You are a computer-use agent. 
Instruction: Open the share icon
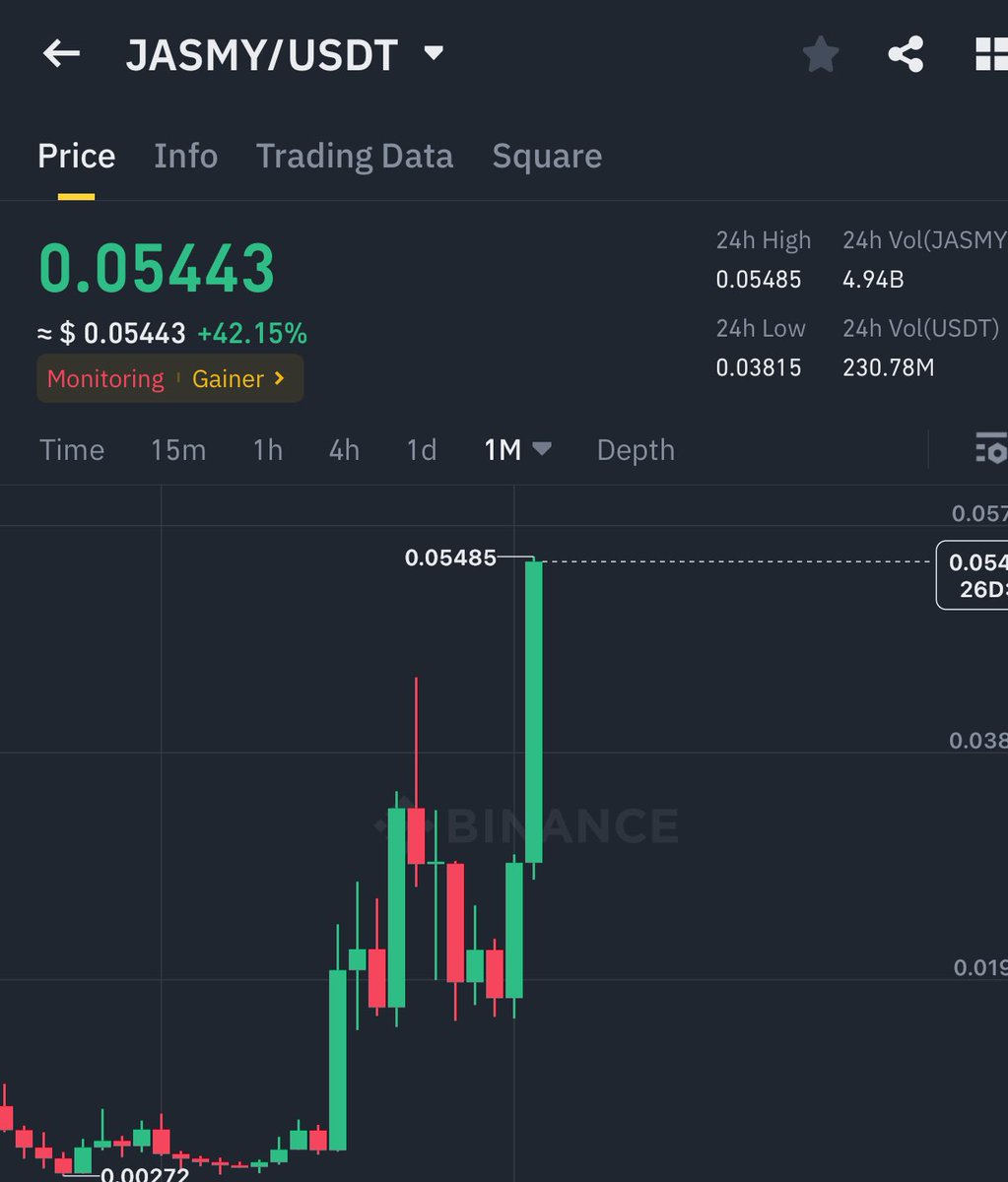click(x=906, y=54)
